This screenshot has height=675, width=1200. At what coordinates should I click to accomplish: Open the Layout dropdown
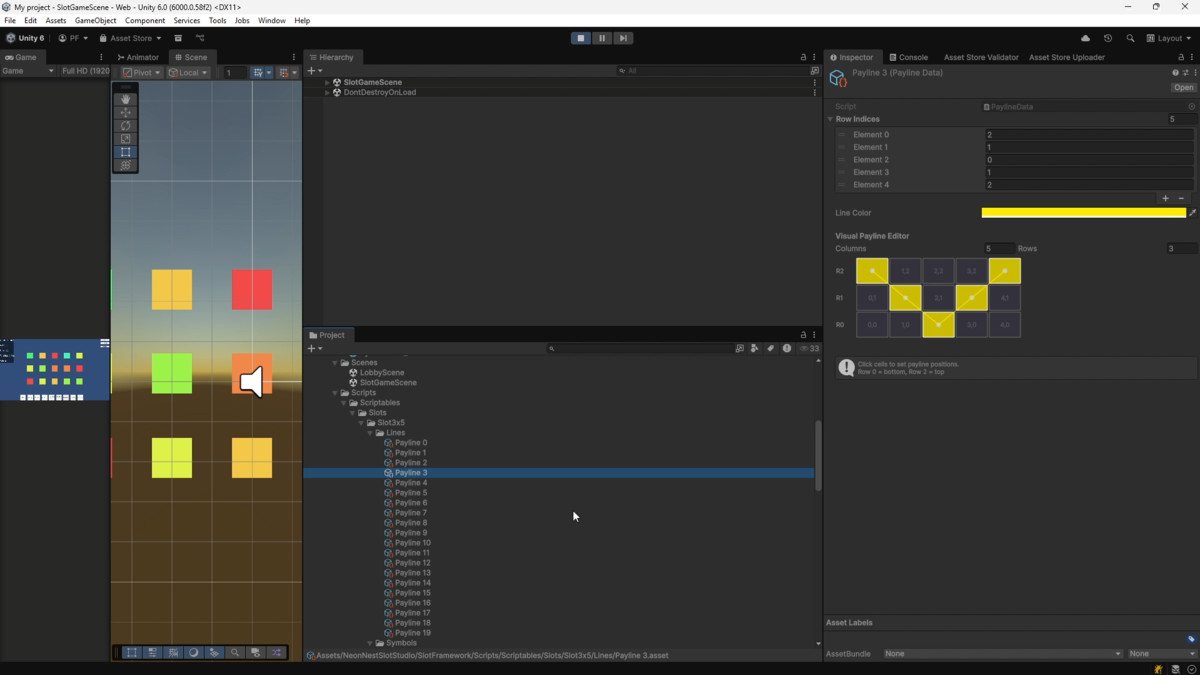1168,38
